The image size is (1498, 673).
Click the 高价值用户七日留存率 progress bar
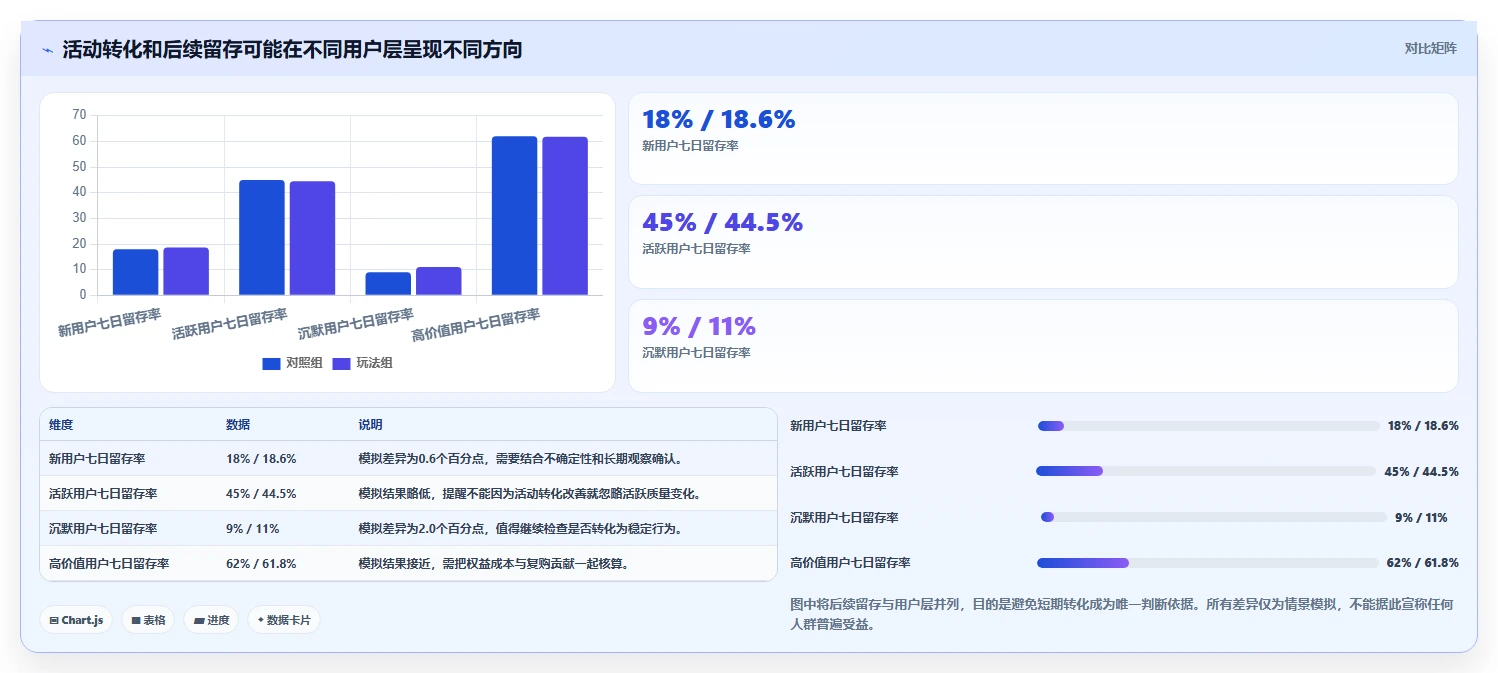click(1208, 563)
